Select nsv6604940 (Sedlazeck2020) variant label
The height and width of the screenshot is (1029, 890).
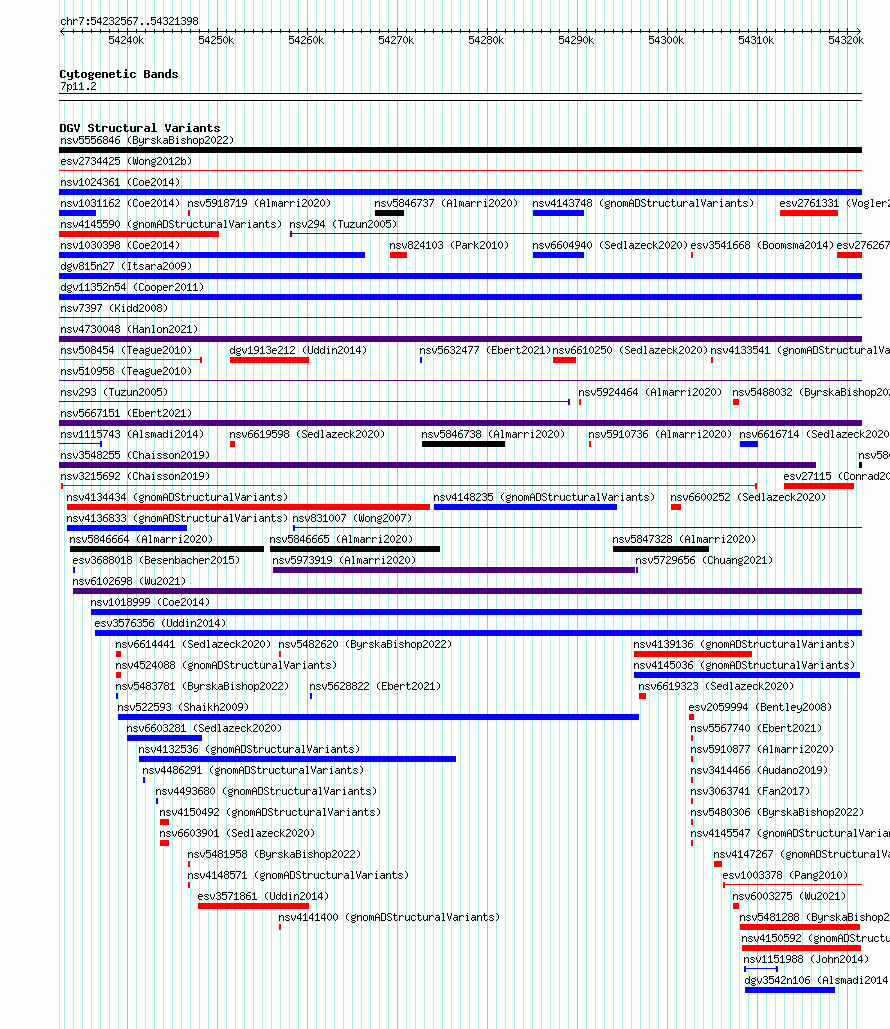(x=610, y=245)
